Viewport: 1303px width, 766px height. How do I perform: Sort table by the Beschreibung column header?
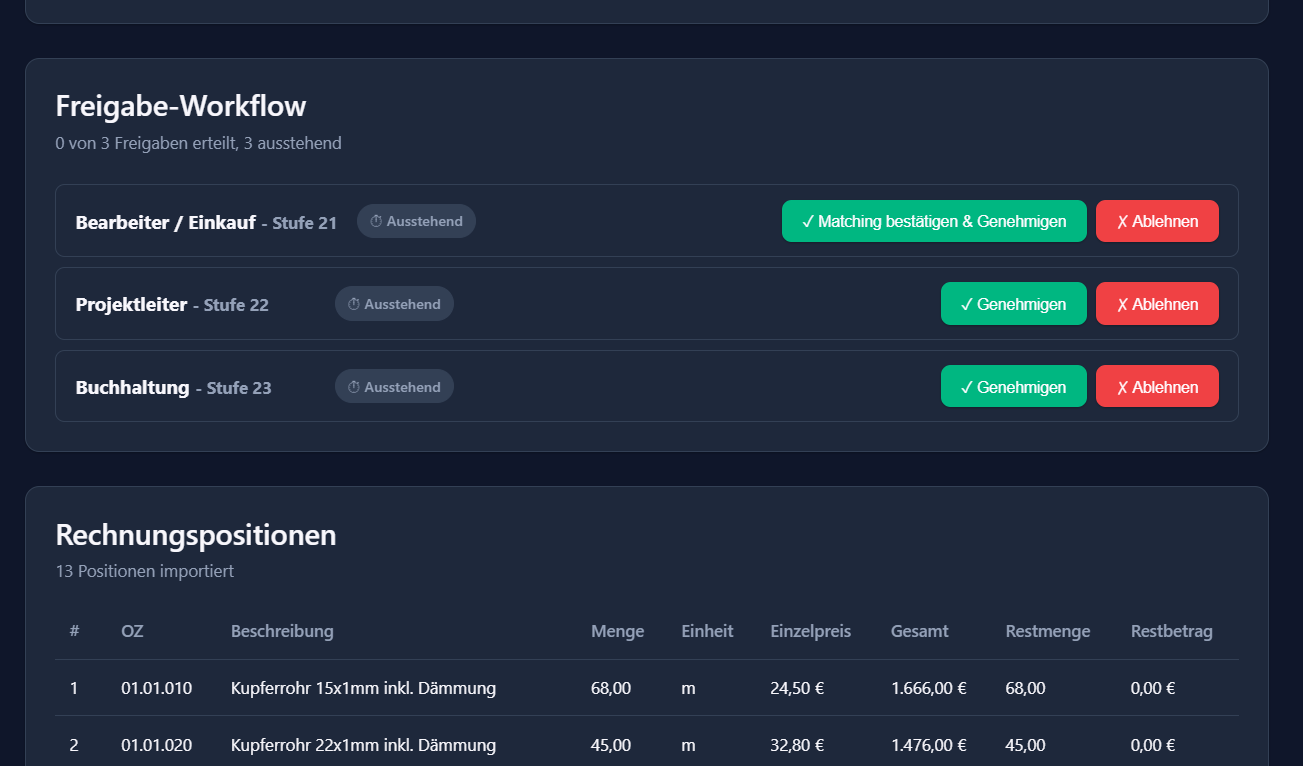point(282,631)
